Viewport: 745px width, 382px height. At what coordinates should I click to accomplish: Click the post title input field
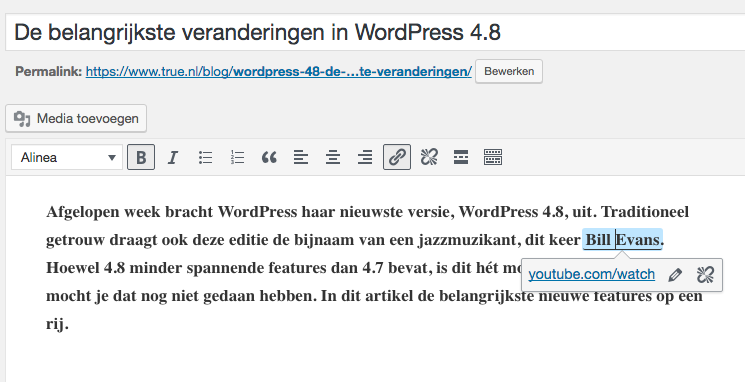[x=375, y=32]
